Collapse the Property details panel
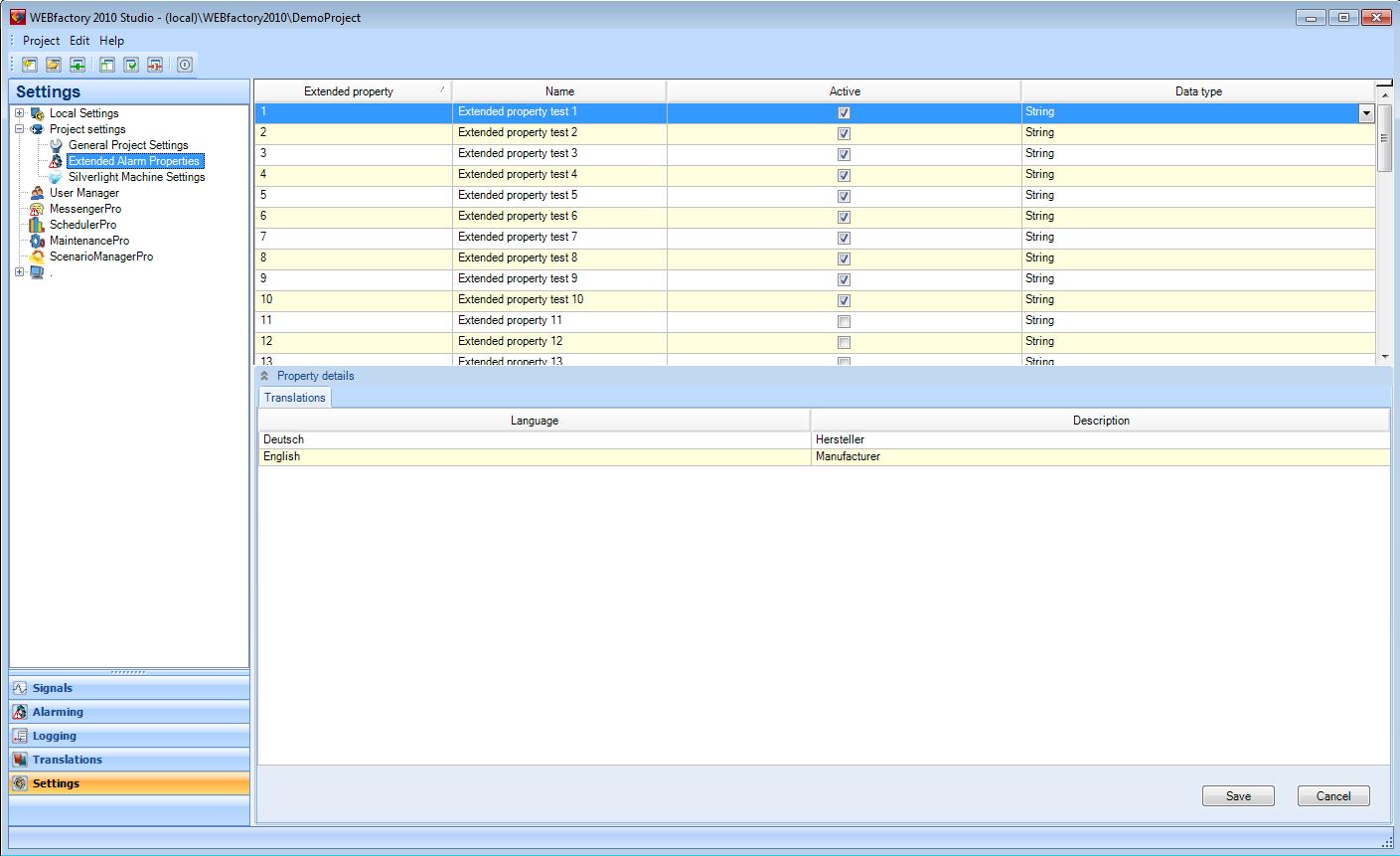 264,376
